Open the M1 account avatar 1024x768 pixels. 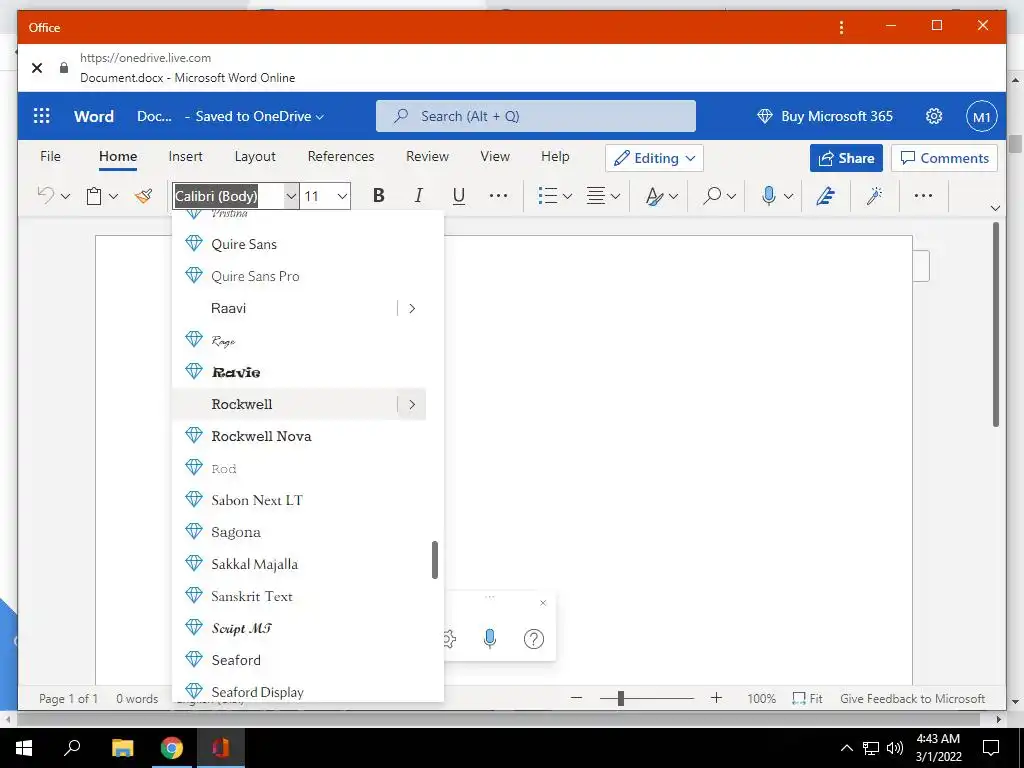point(982,116)
